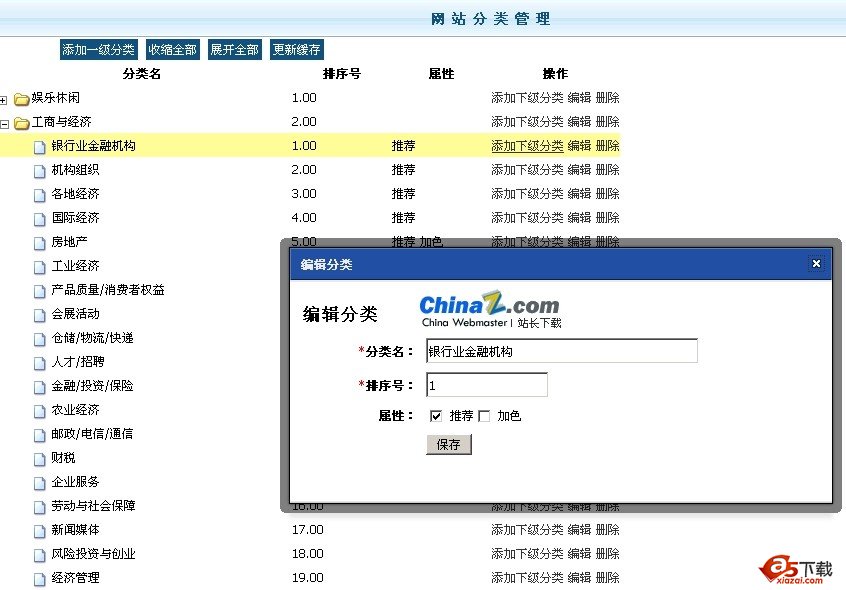Viewport: 846px width, 590px height.
Task: Click 编辑 for 工商与经济
Action: (579, 122)
